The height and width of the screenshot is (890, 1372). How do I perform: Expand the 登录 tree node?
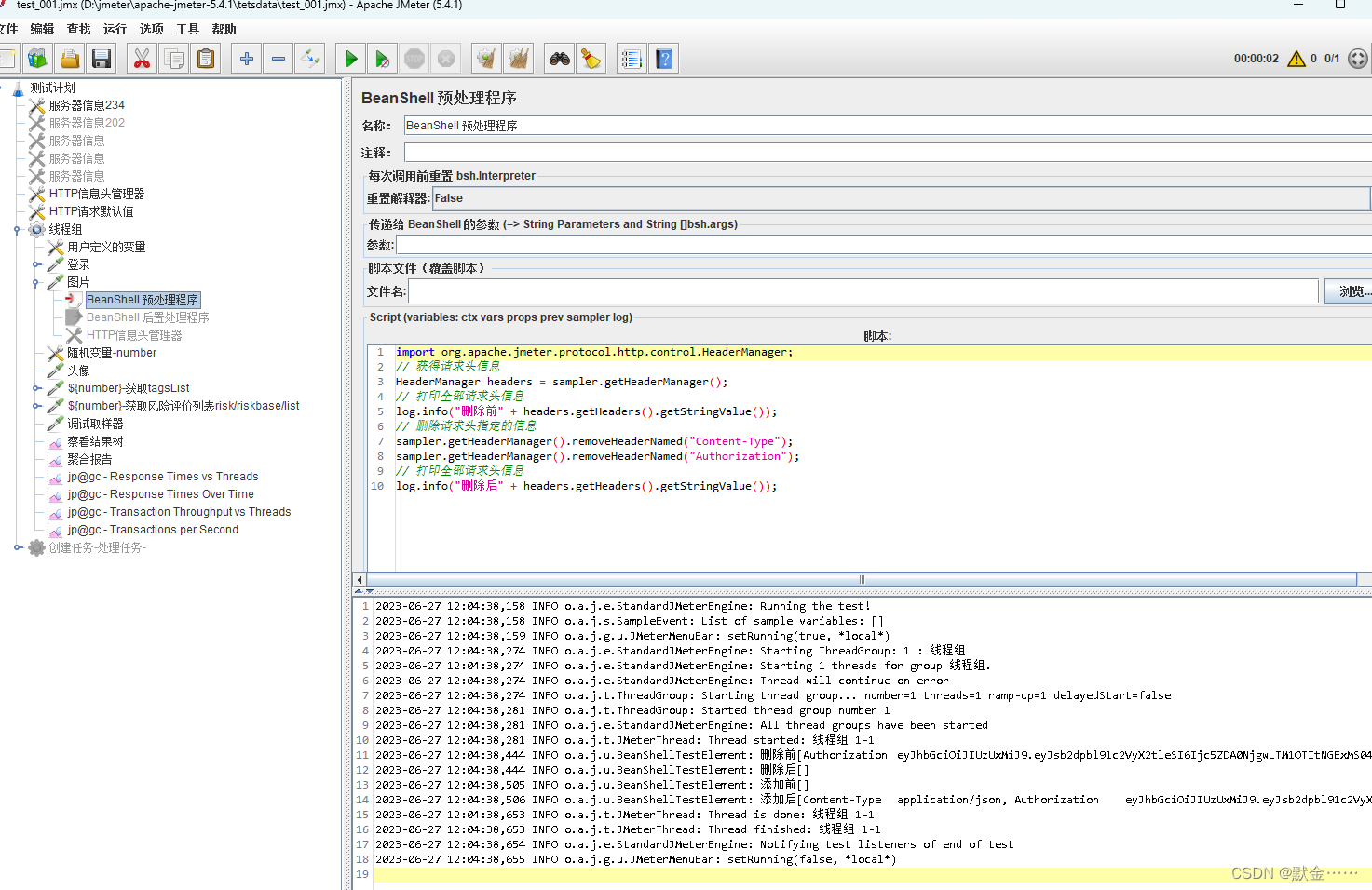coord(35,264)
